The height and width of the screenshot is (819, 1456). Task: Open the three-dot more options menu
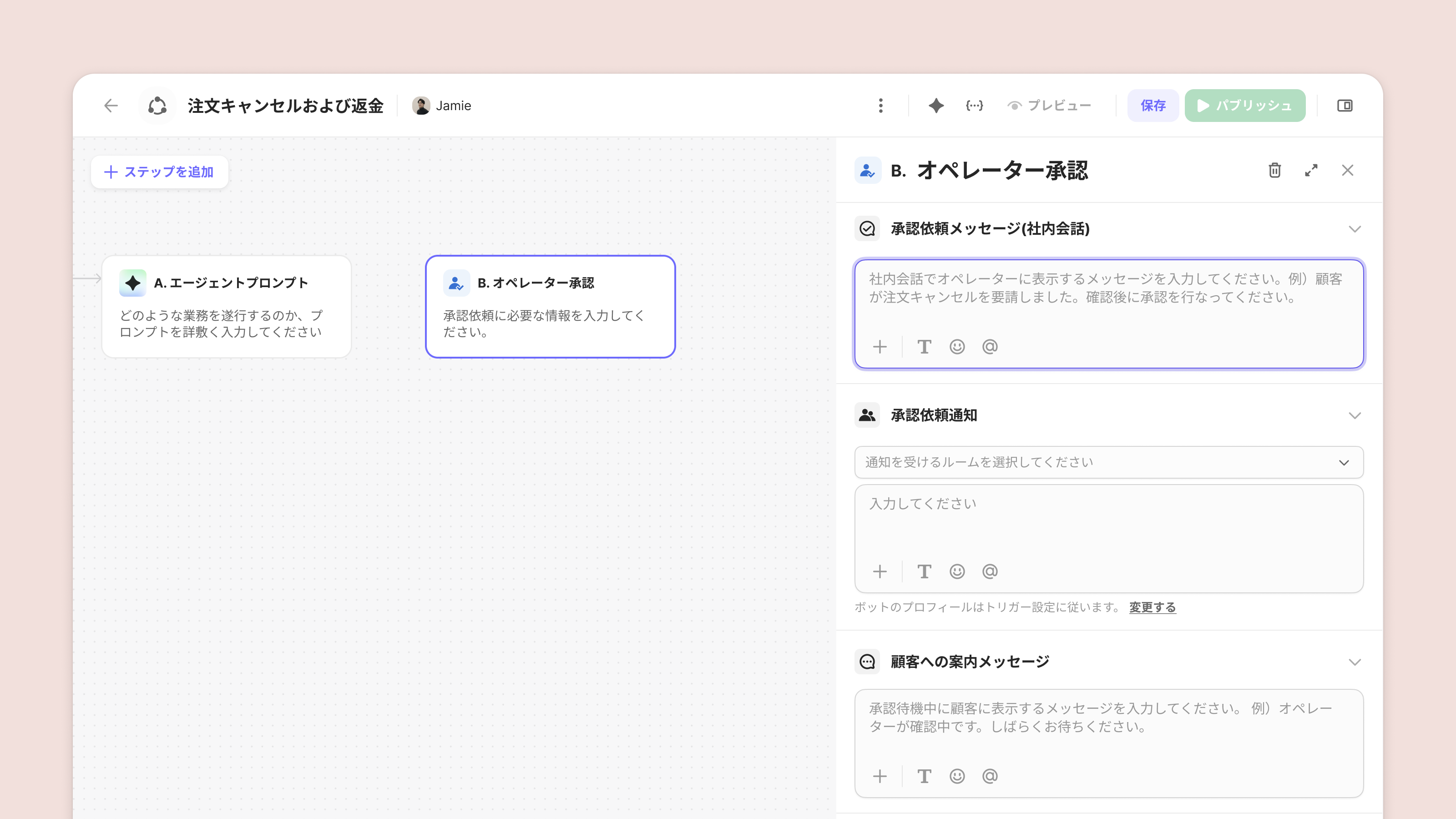pos(880,106)
